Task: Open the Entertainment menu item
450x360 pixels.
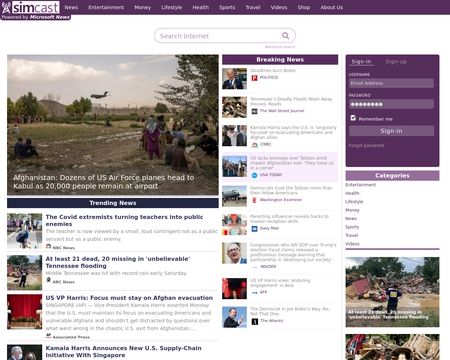Action: click(106, 7)
